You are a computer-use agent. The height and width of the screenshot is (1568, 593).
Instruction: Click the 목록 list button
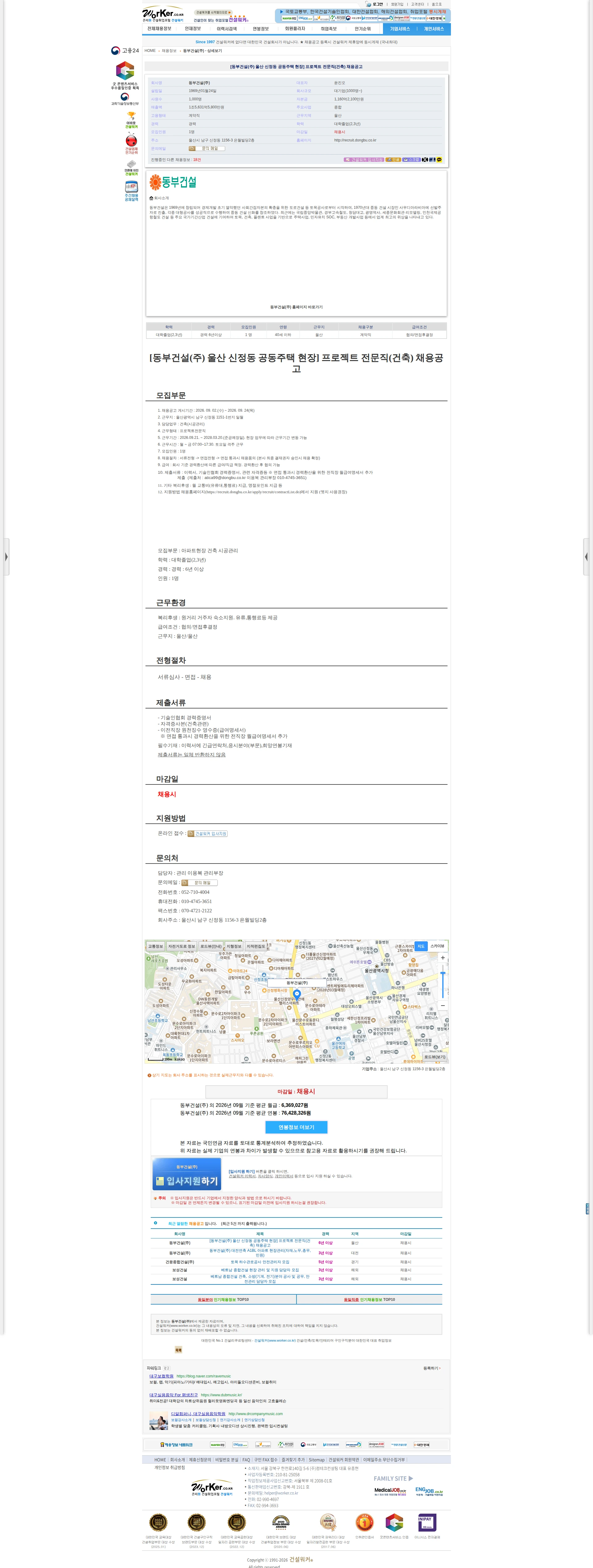pos(179,1350)
